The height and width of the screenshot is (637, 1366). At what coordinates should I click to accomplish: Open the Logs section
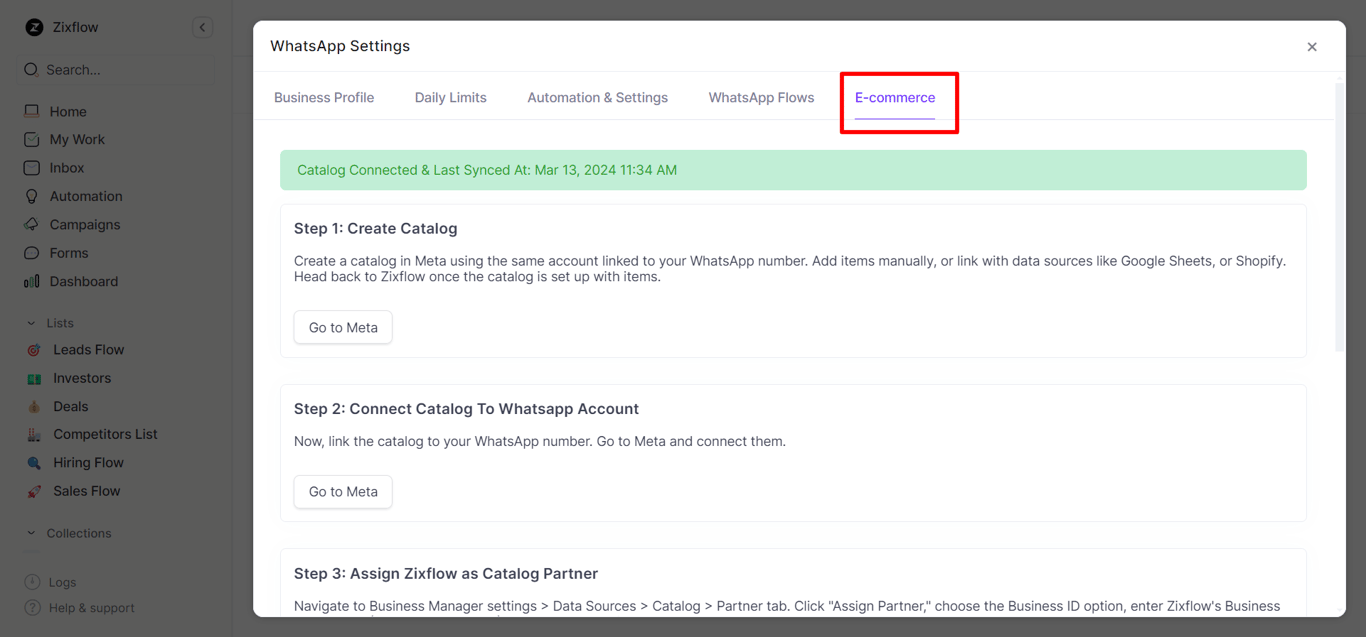pyautogui.click(x=62, y=581)
